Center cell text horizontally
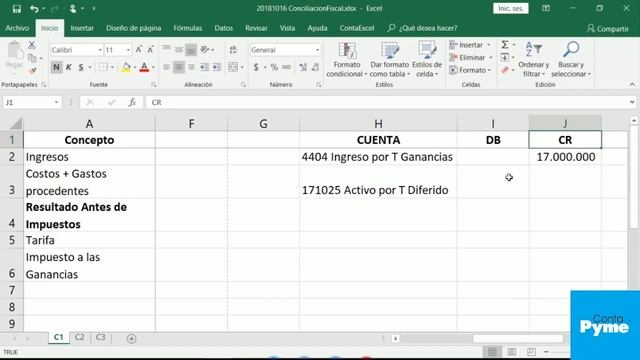This screenshot has height=360, width=640. tap(178, 67)
